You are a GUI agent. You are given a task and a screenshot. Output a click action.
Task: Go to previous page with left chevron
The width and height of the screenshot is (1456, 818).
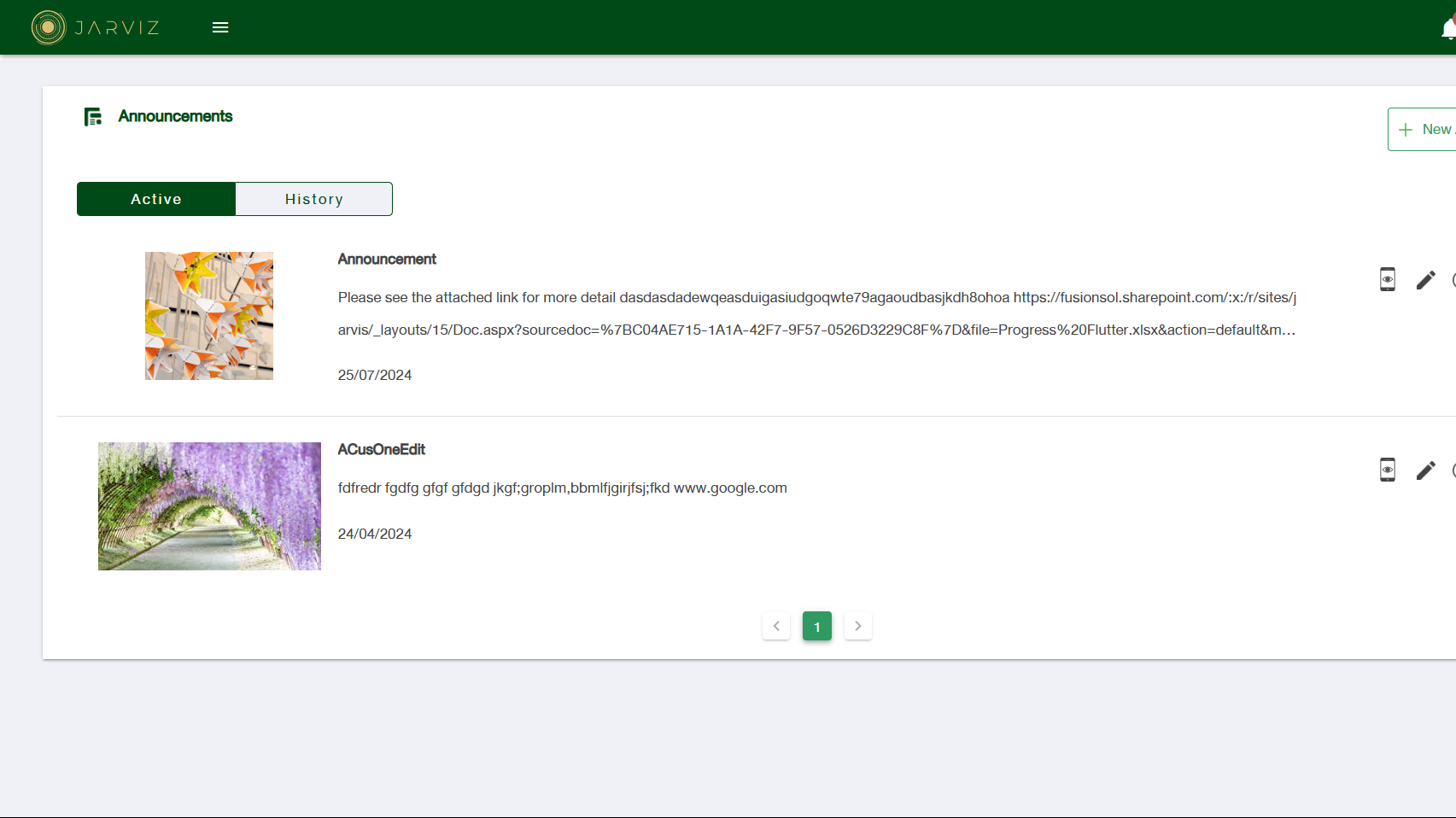pyautogui.click(x=776, y=626)
